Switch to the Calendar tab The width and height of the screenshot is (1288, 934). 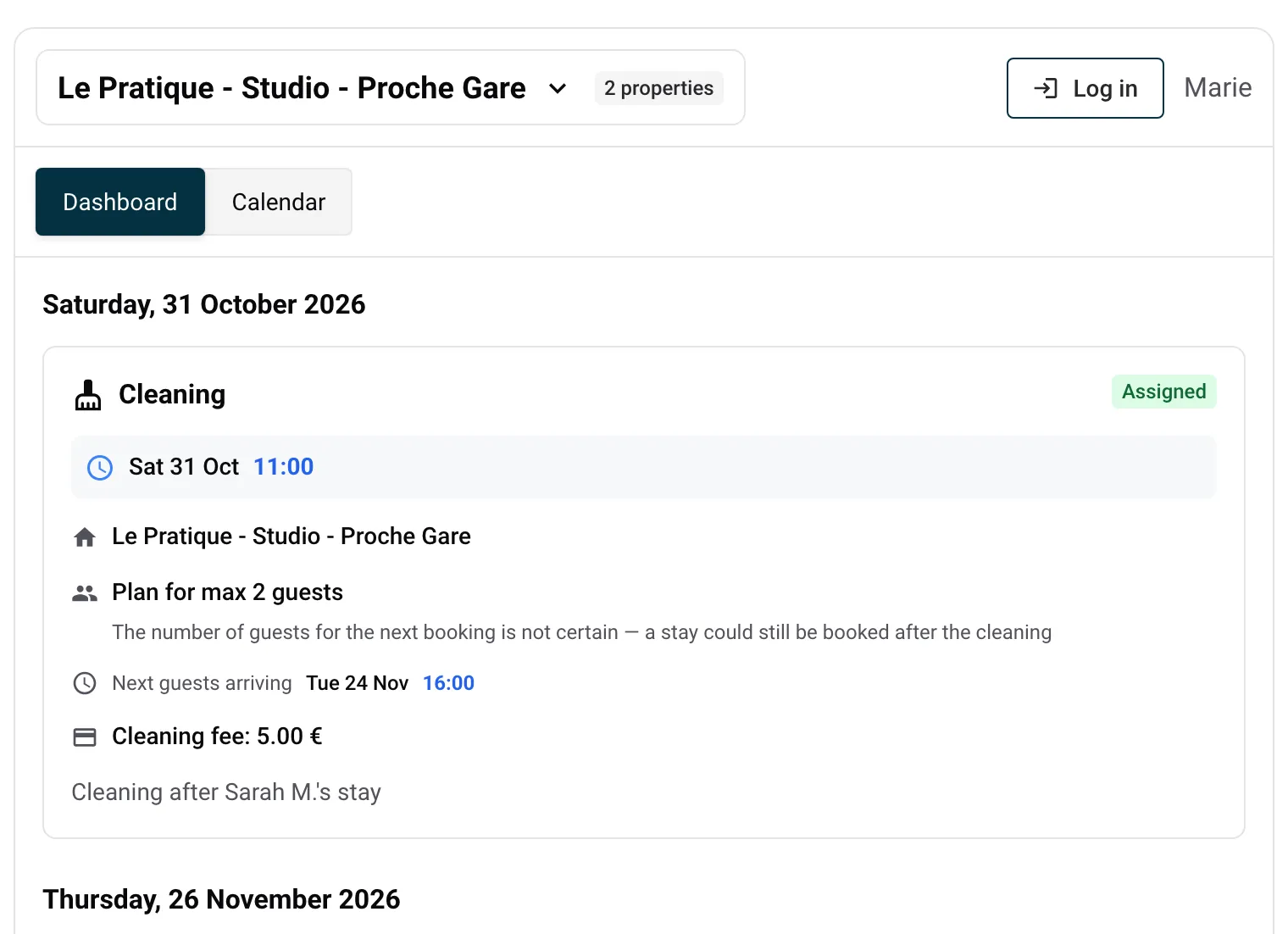279,202
